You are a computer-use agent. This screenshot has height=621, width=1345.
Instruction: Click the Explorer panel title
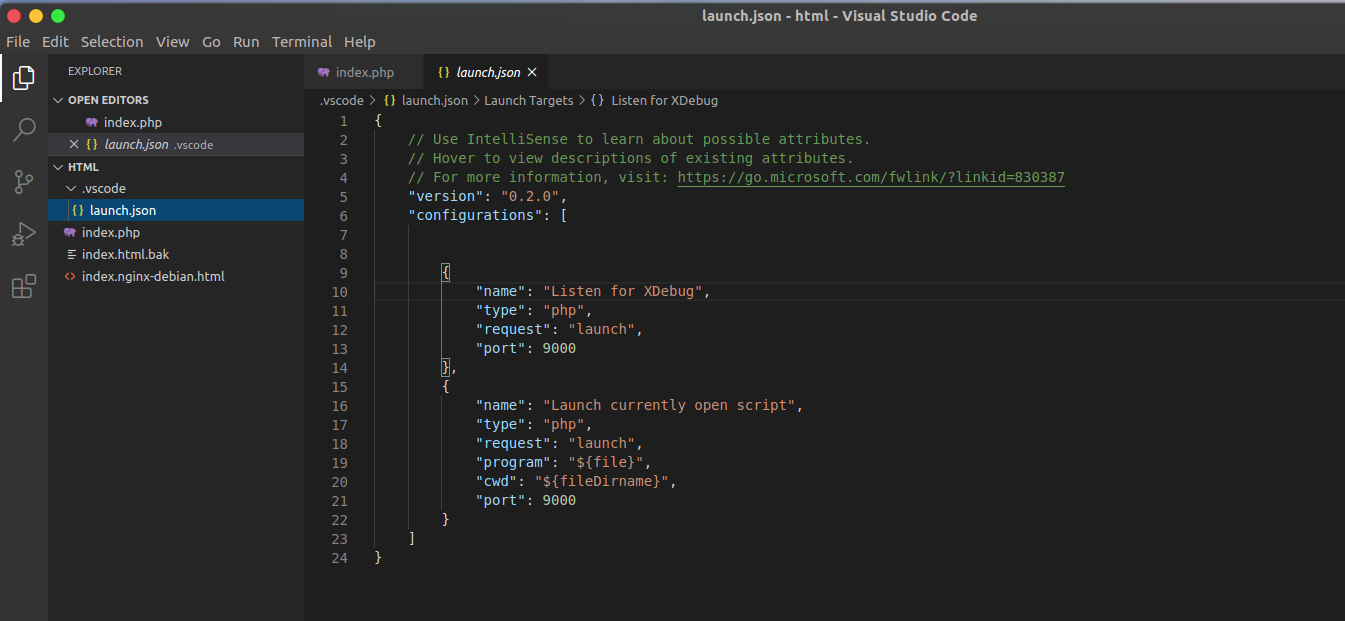95,71
